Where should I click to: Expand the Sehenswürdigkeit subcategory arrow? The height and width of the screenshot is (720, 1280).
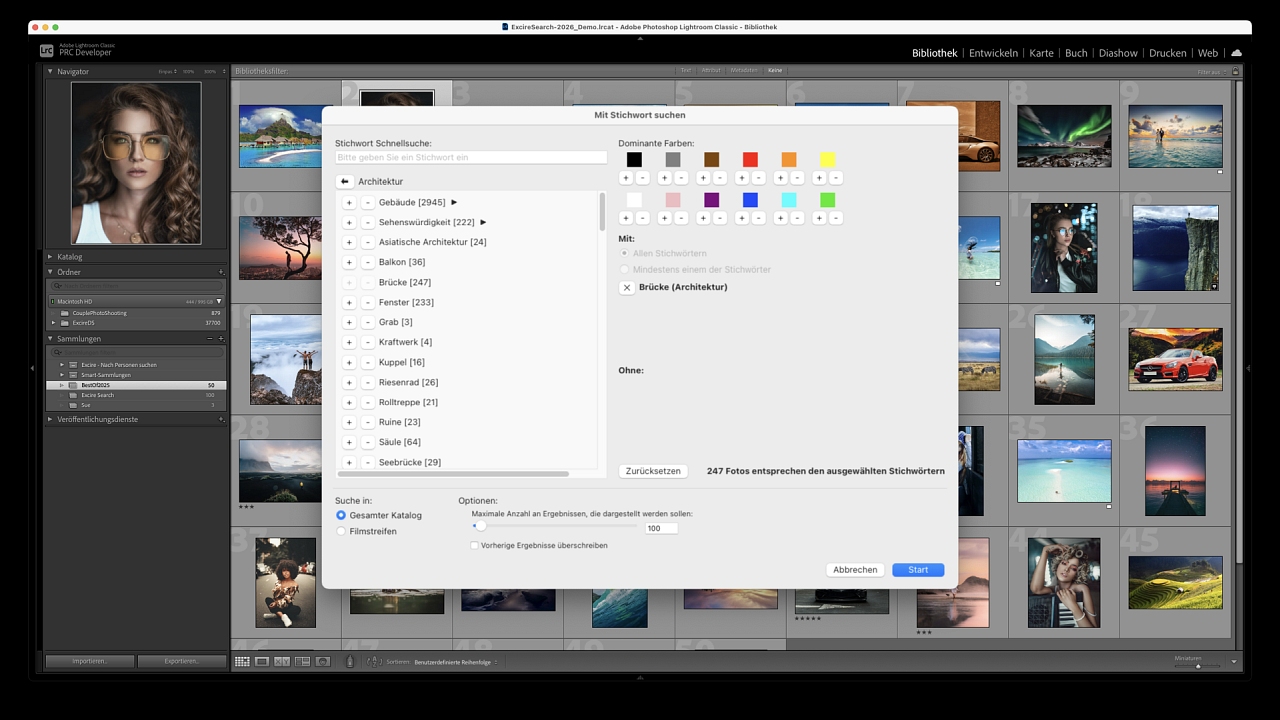tap(483, 222)
